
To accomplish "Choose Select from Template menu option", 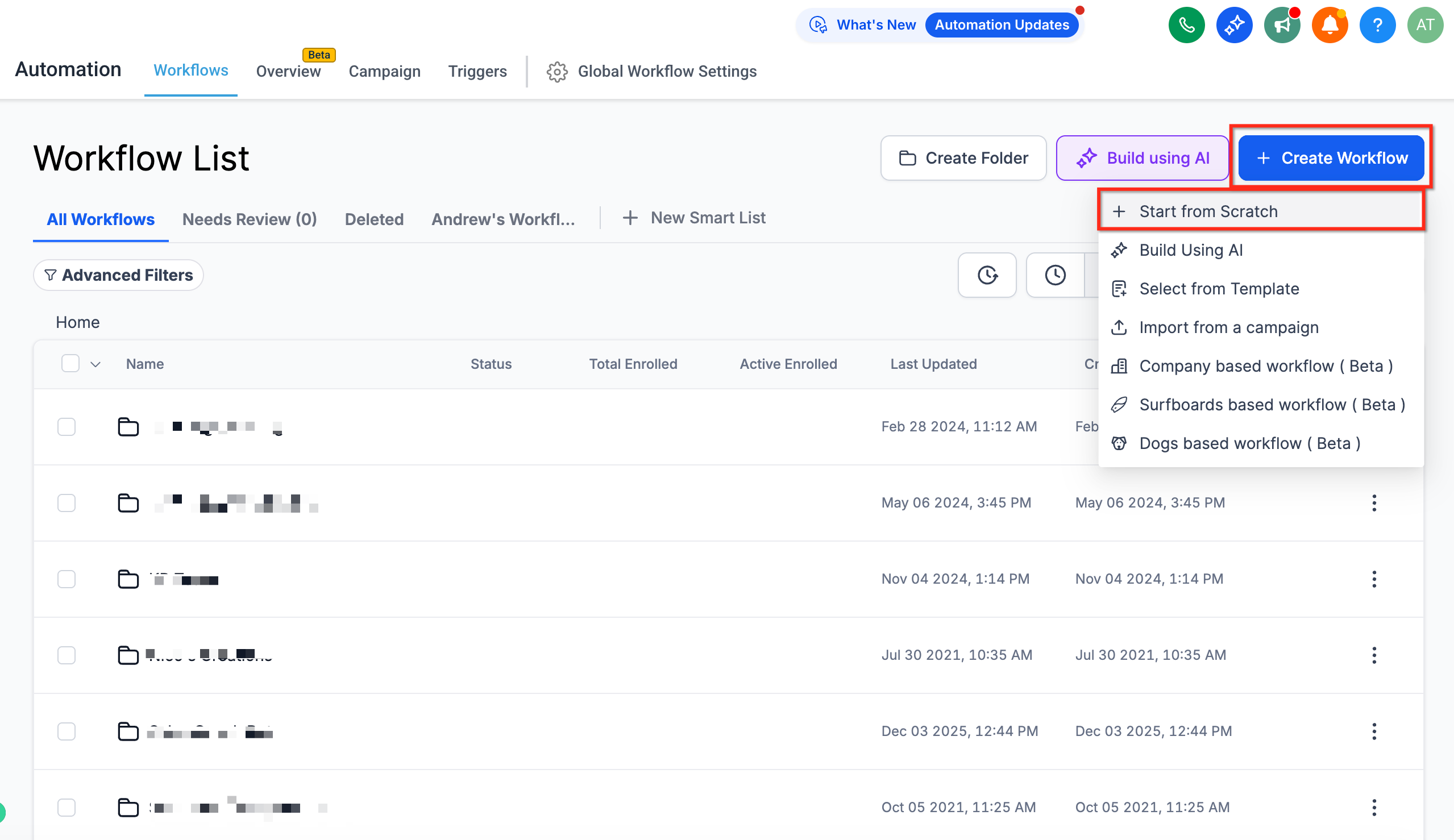I will point(1219,289).
